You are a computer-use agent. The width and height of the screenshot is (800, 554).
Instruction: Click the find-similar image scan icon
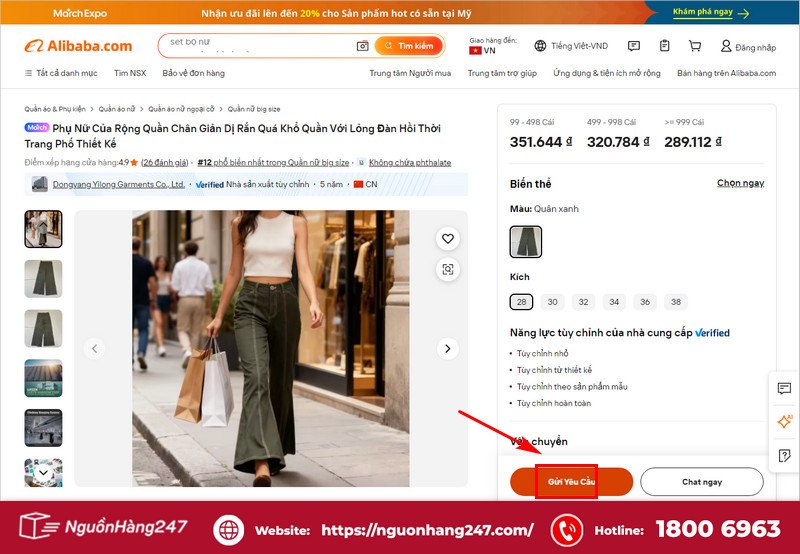click(x=447, y=269)
